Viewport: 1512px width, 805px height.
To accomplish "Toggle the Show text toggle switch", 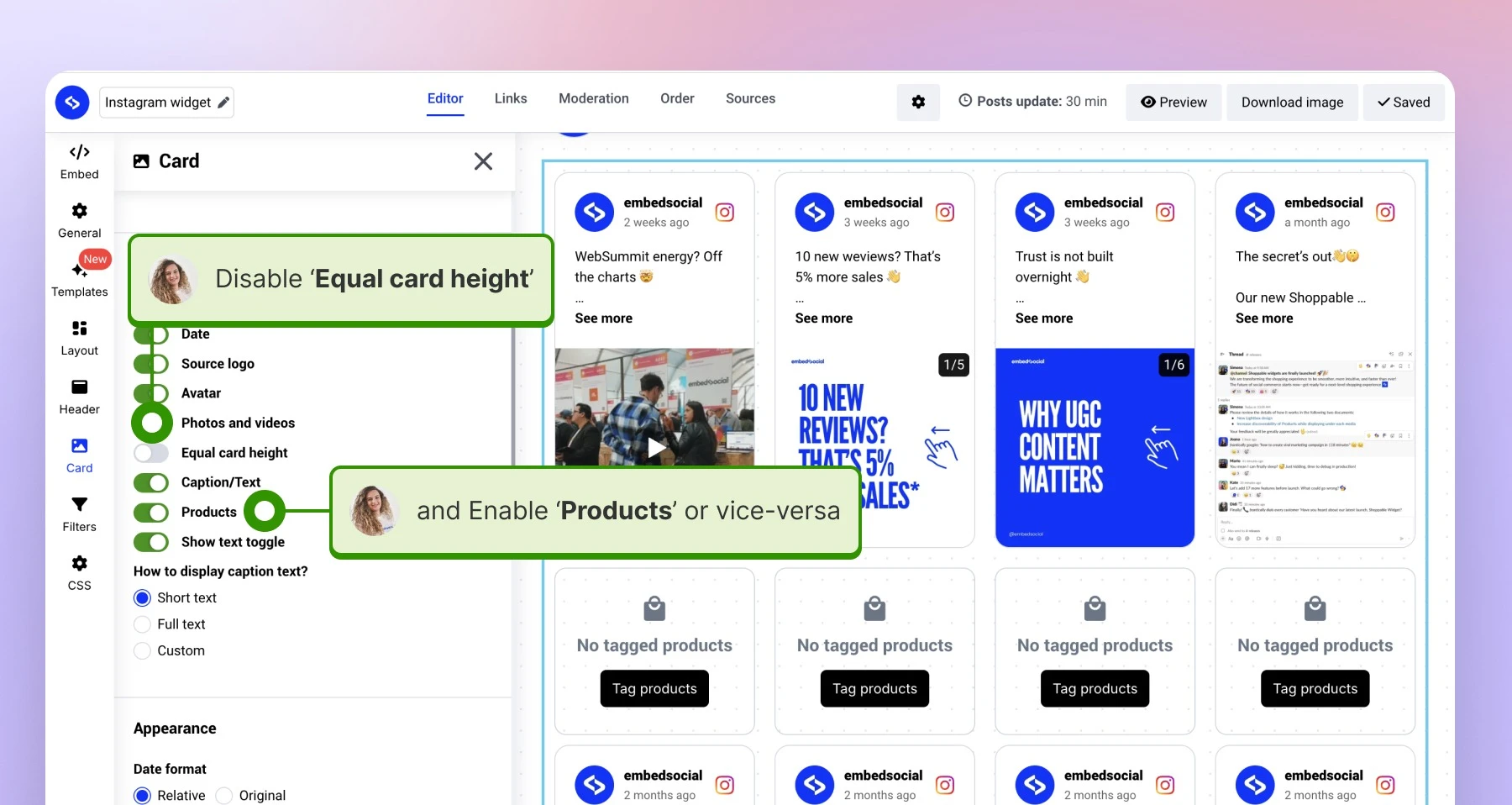I will [x=151, y=542].
